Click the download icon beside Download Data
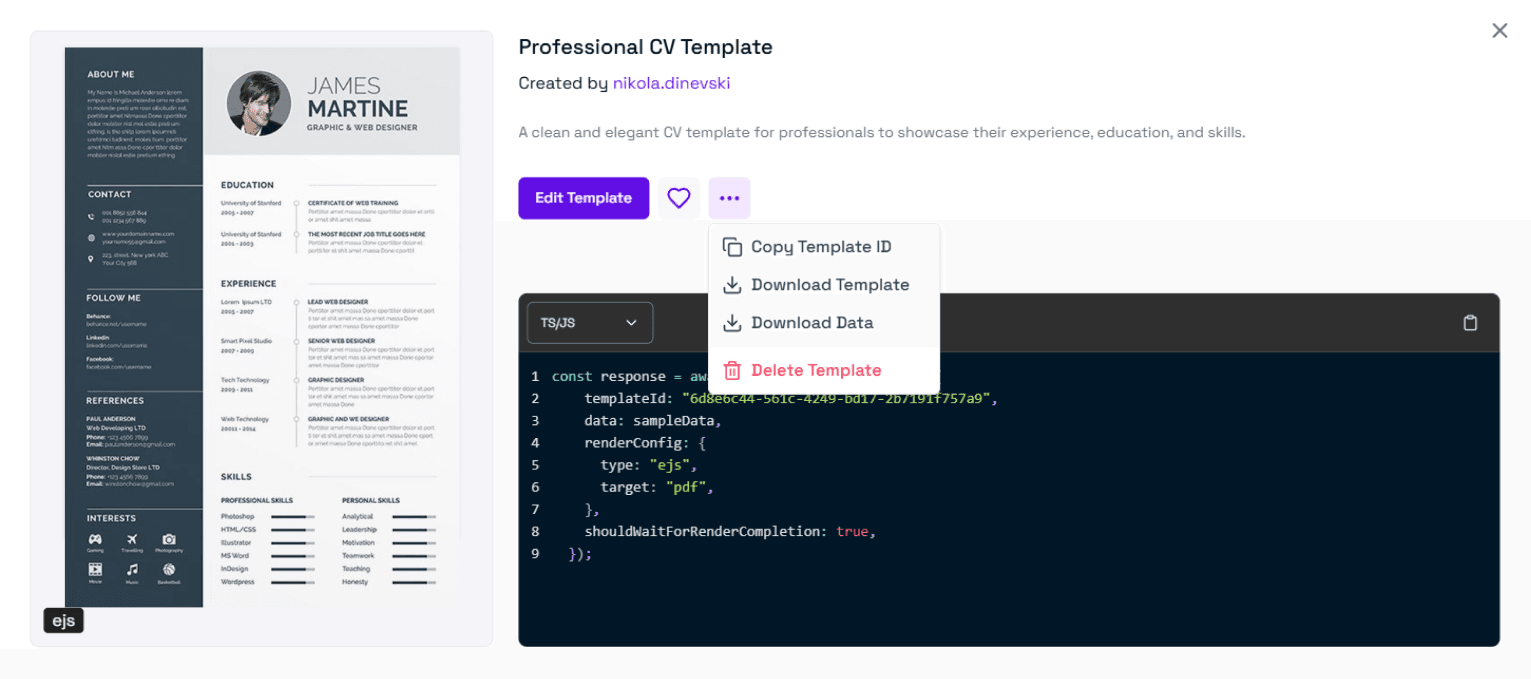The image size is (1531, 679). click(x=732, y=323)
